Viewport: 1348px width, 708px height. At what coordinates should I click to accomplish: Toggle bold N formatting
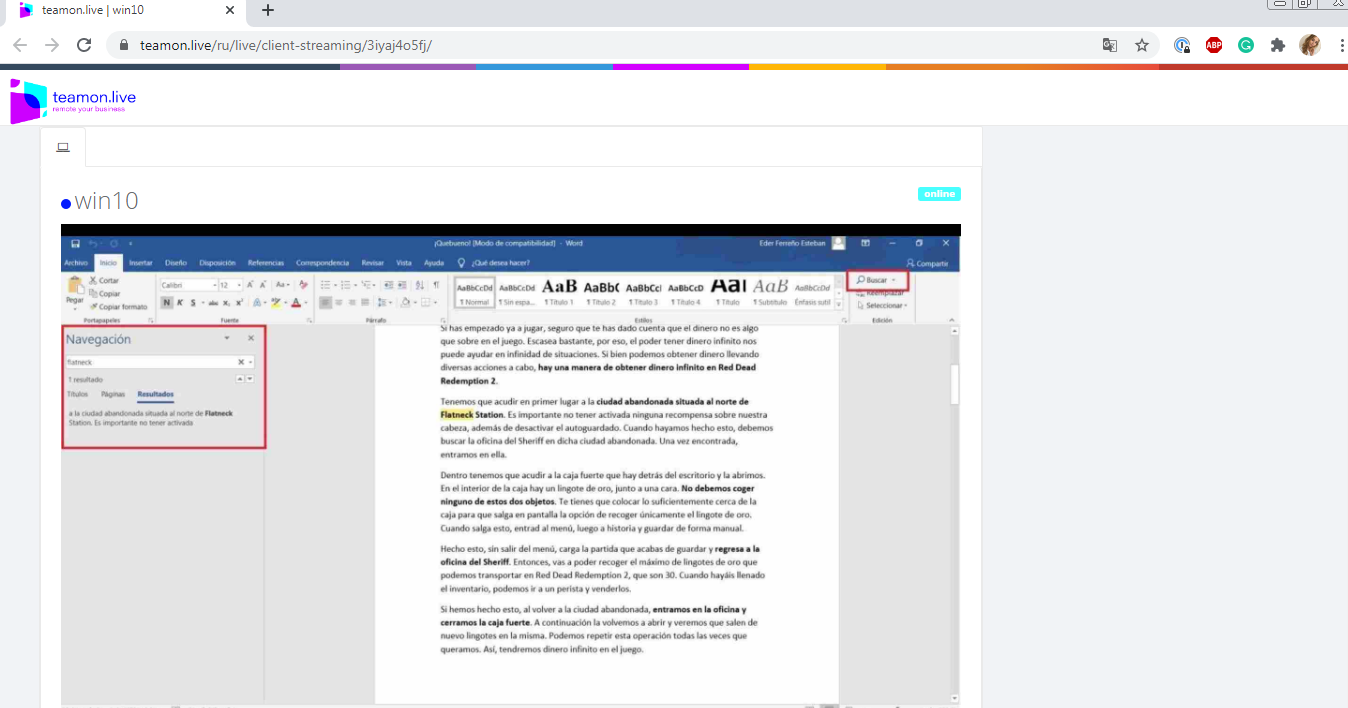pos(167,302)
